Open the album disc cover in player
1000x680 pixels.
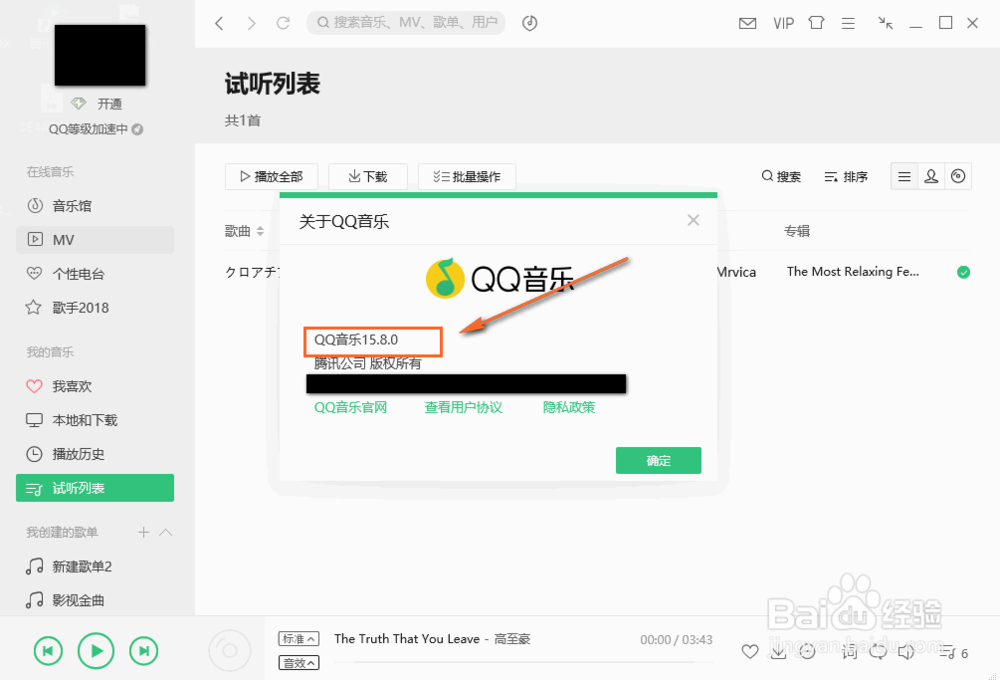tap(230, 650)
